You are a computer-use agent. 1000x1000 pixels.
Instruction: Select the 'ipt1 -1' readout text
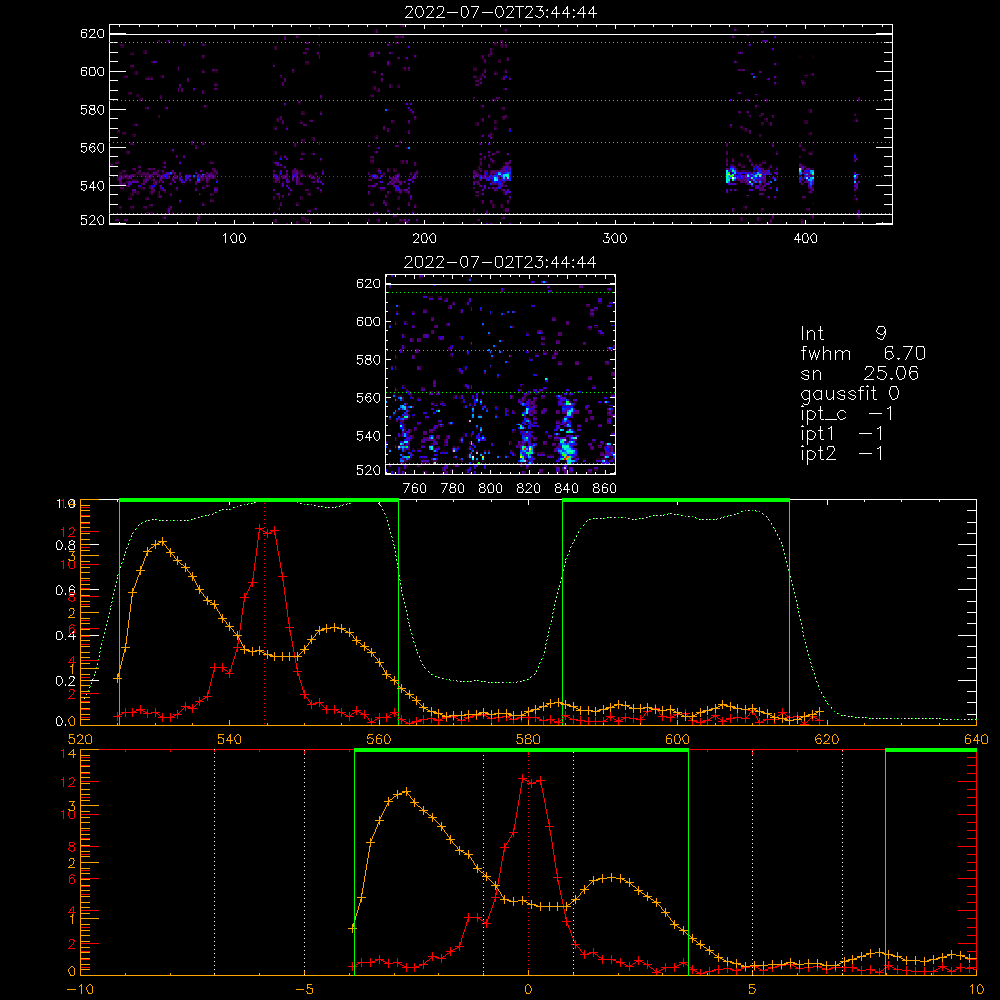pos(841,434)
